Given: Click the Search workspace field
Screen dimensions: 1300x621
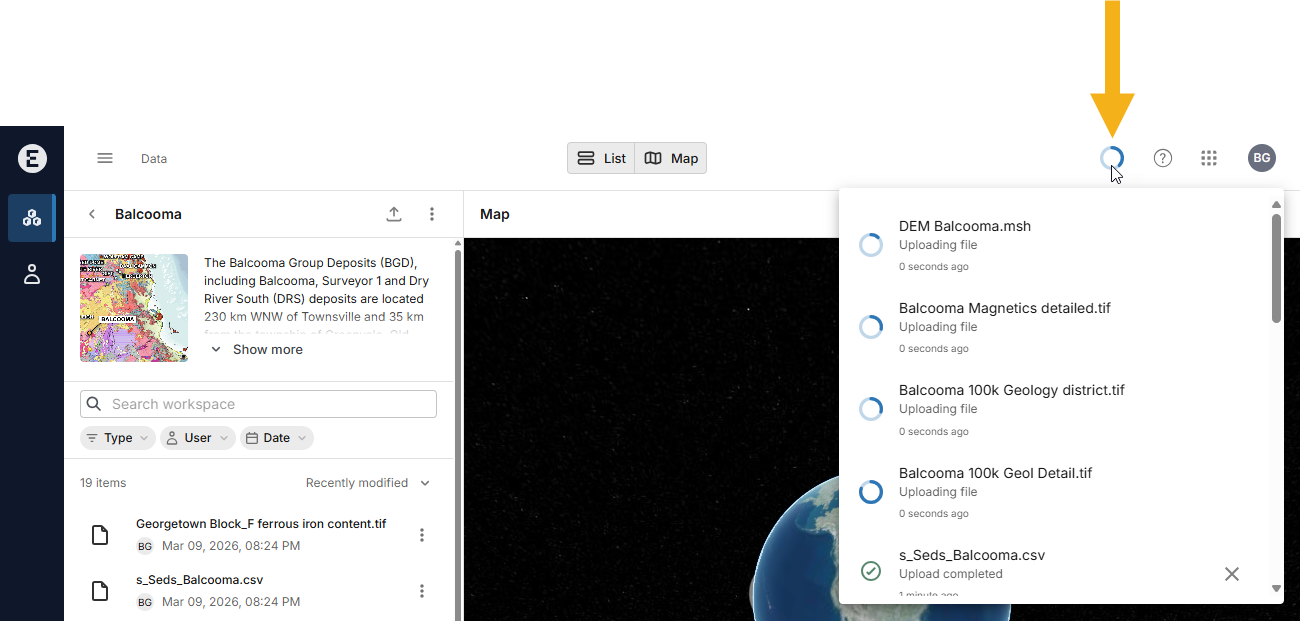Looking at the screenshot, I should pos(260,404).
